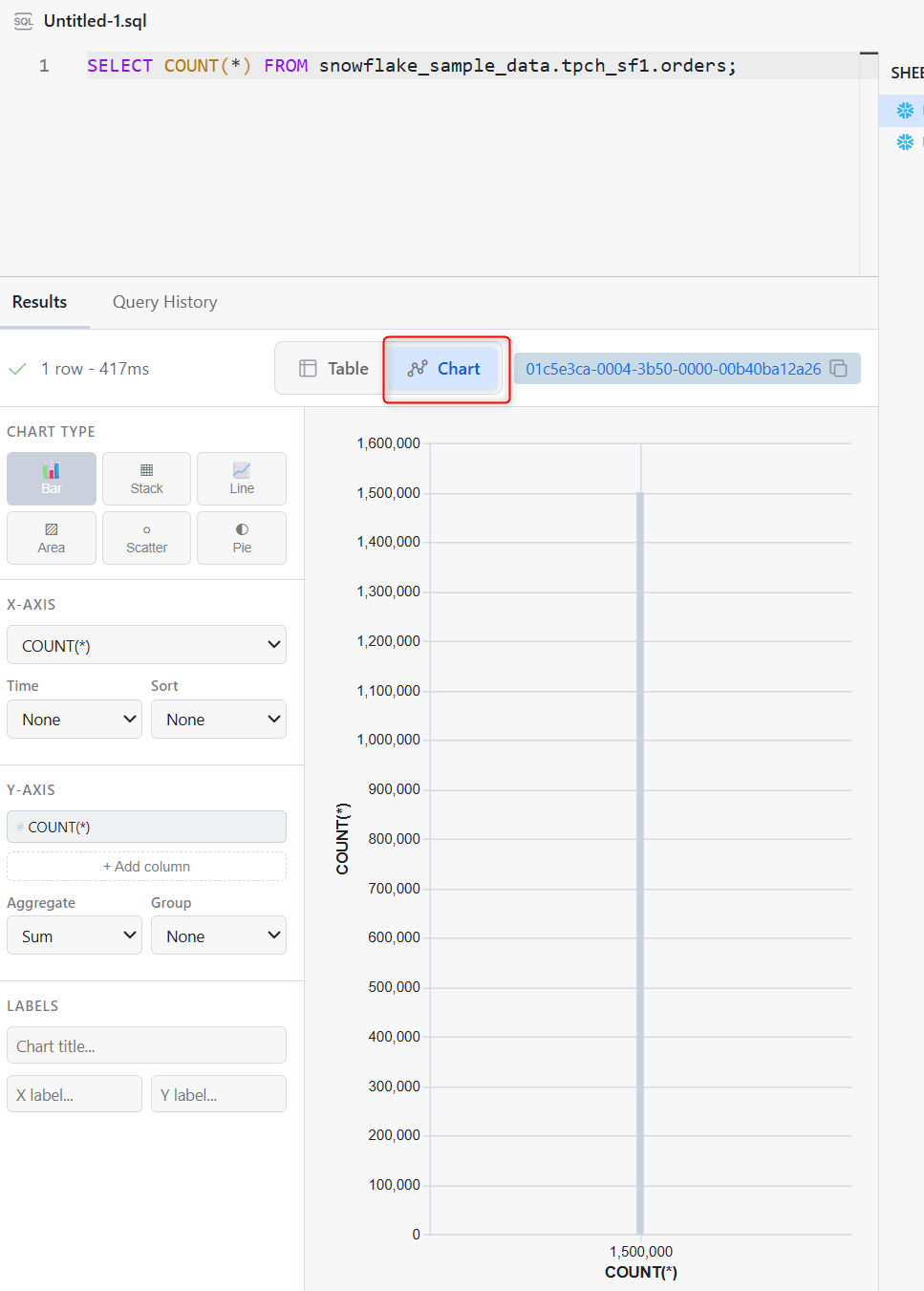Click the Chart title input field
This screenshot has height=1291, width=924.
(x=146, y=1045)
